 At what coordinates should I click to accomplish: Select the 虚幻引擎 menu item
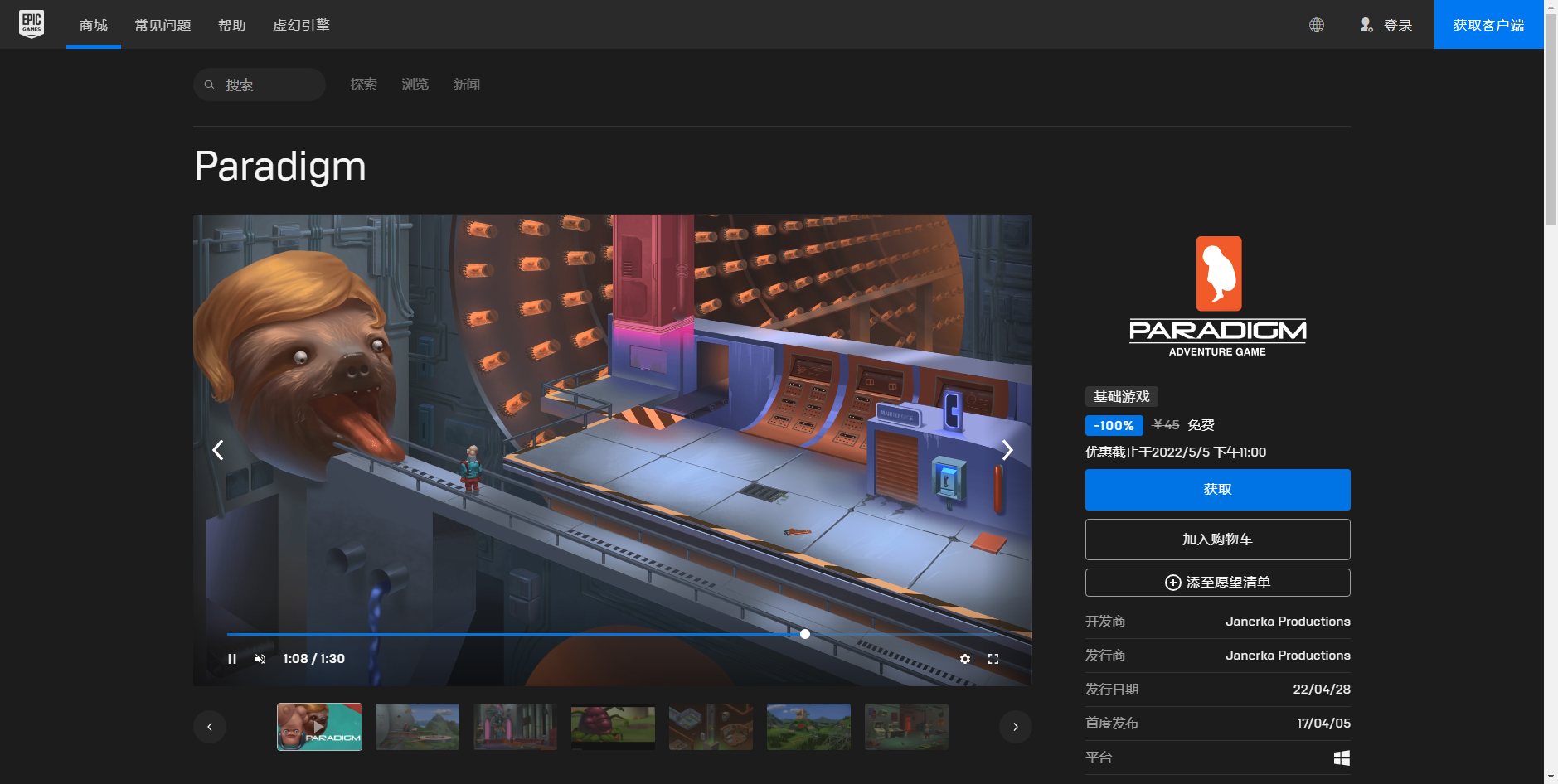point(301,25)
